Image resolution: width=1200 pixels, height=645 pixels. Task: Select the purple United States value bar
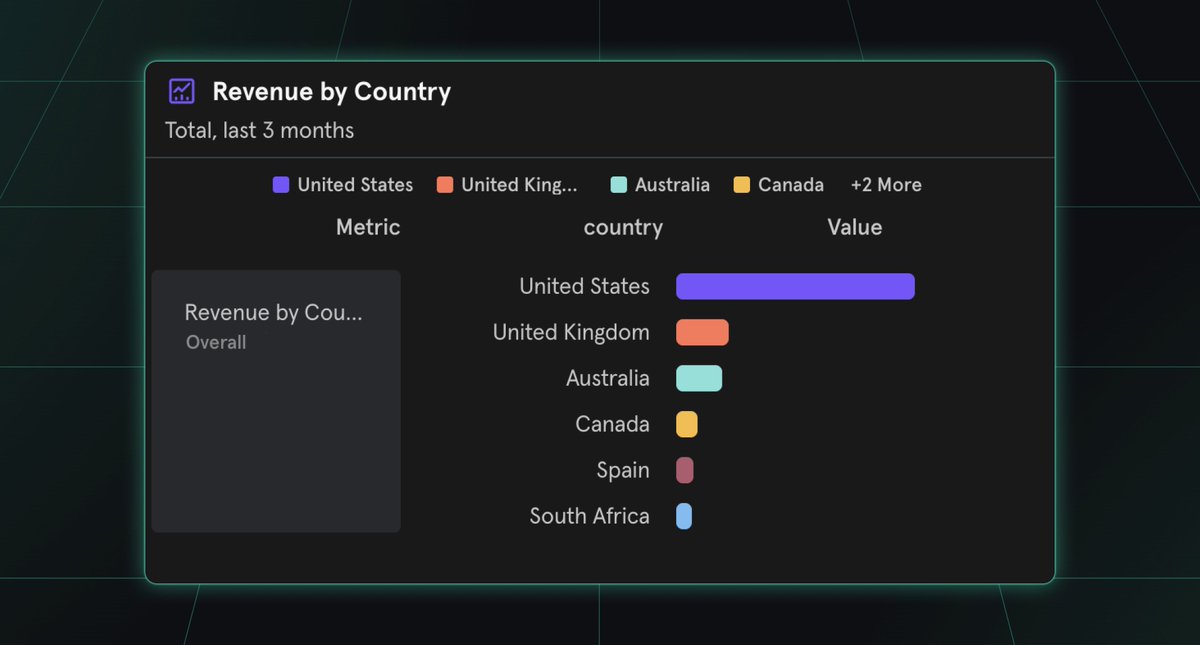[x=796, y=286]
